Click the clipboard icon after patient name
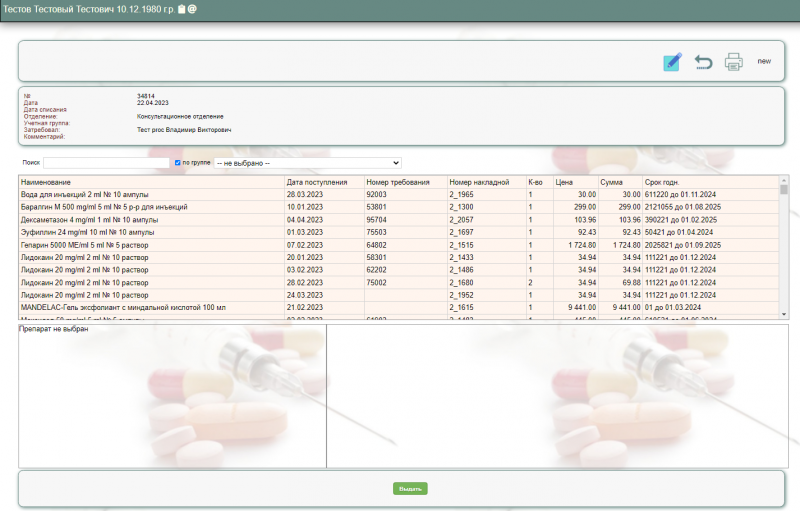800x511 pixels. coord(181,9)
